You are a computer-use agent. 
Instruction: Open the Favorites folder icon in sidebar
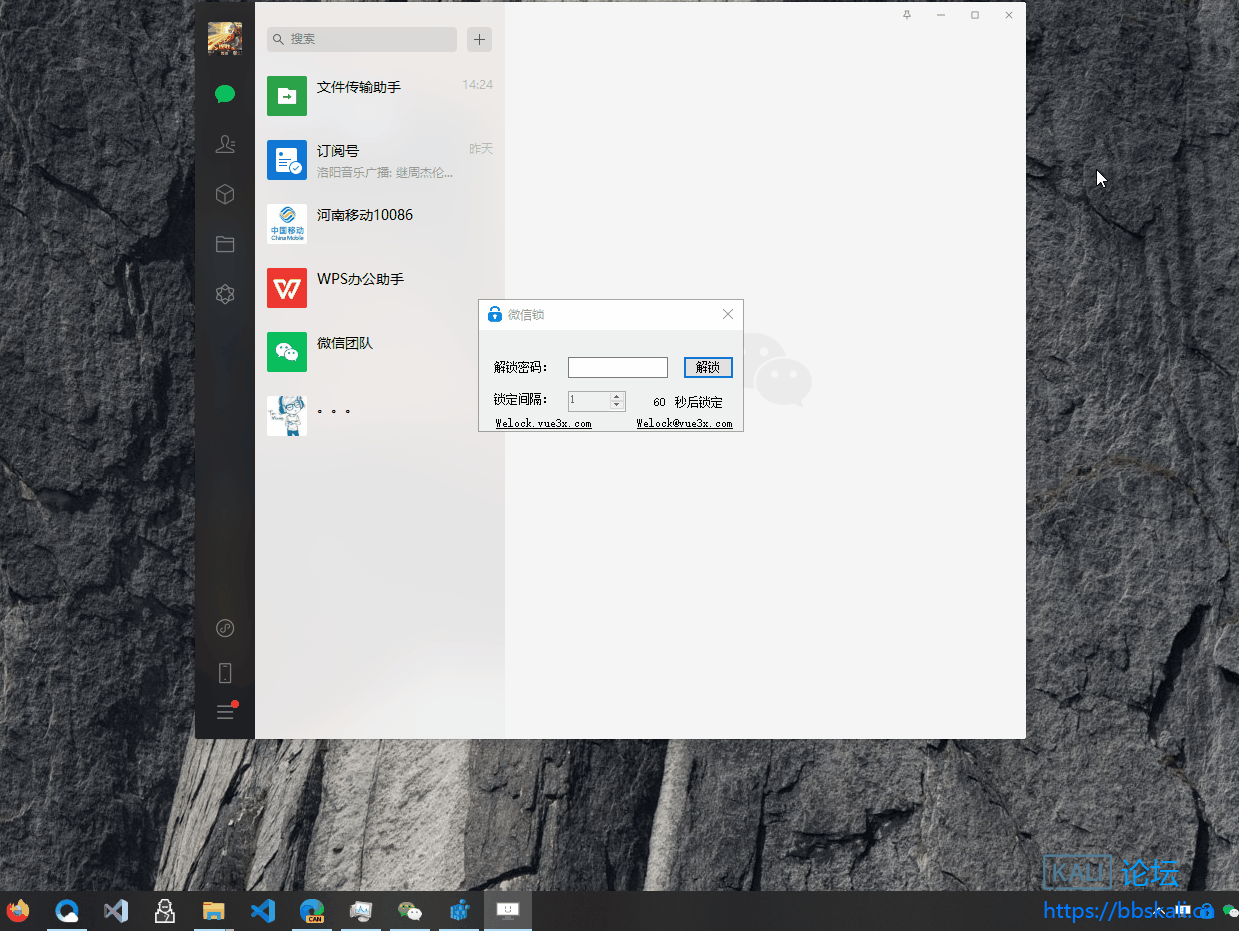pos(224,244)
